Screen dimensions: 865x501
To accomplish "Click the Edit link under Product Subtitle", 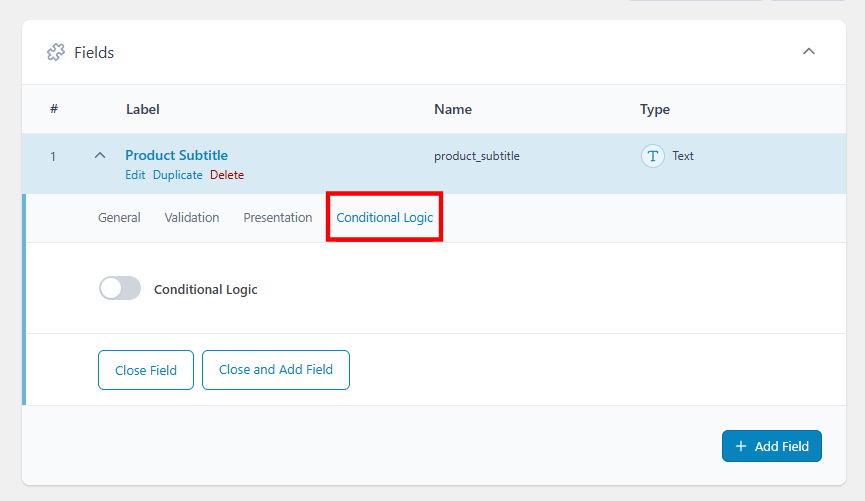I will click(135, 175).
